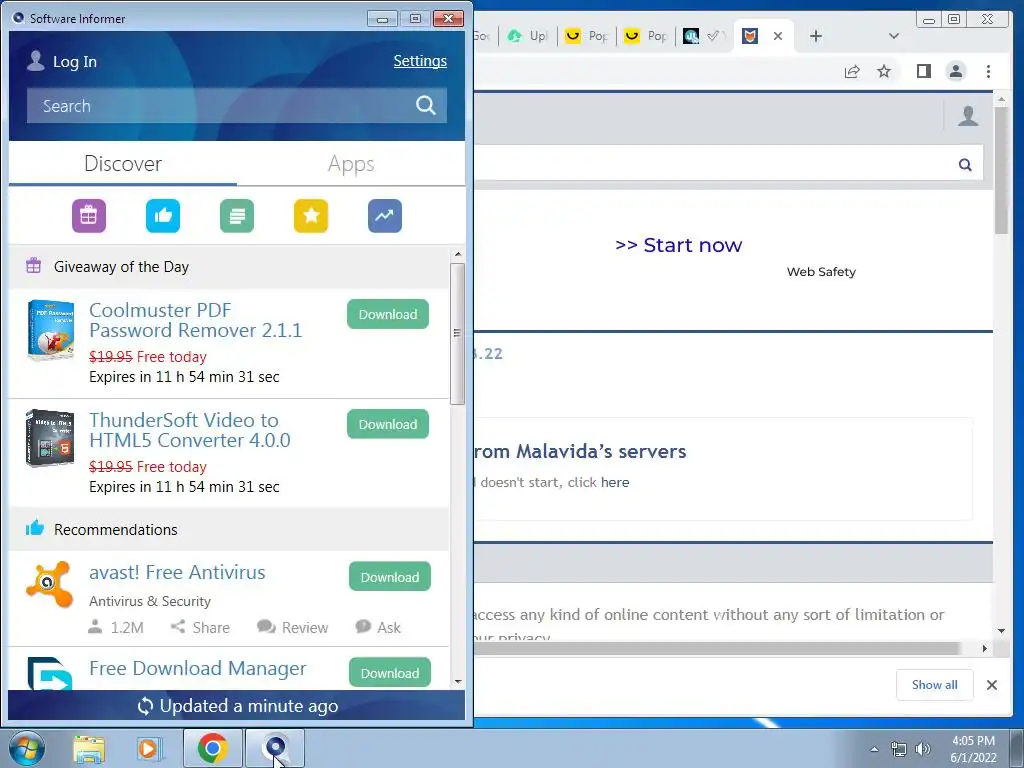Open Windows Explorer from the taskbar

click(89, 749)
